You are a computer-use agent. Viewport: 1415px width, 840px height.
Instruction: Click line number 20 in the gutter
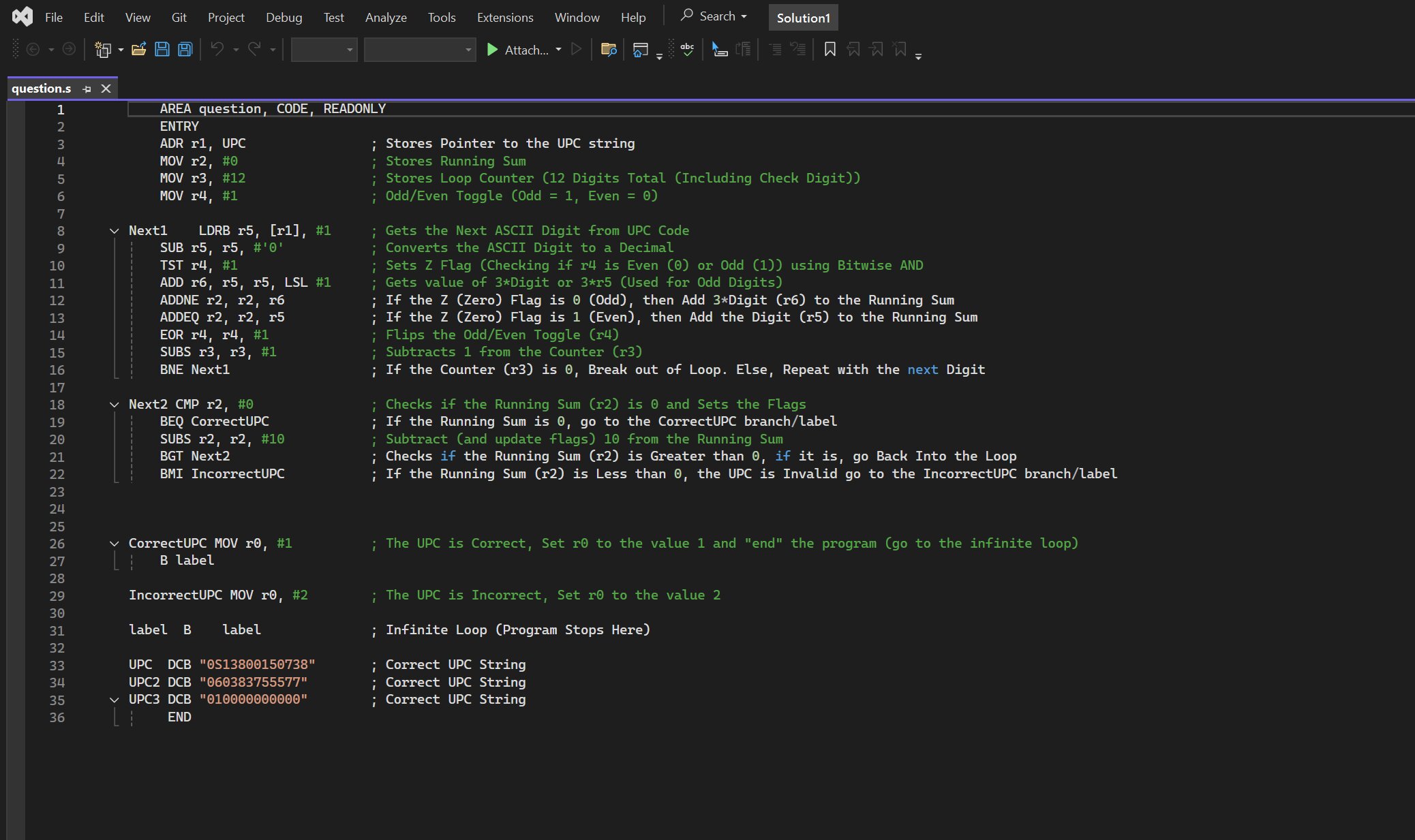57,439
